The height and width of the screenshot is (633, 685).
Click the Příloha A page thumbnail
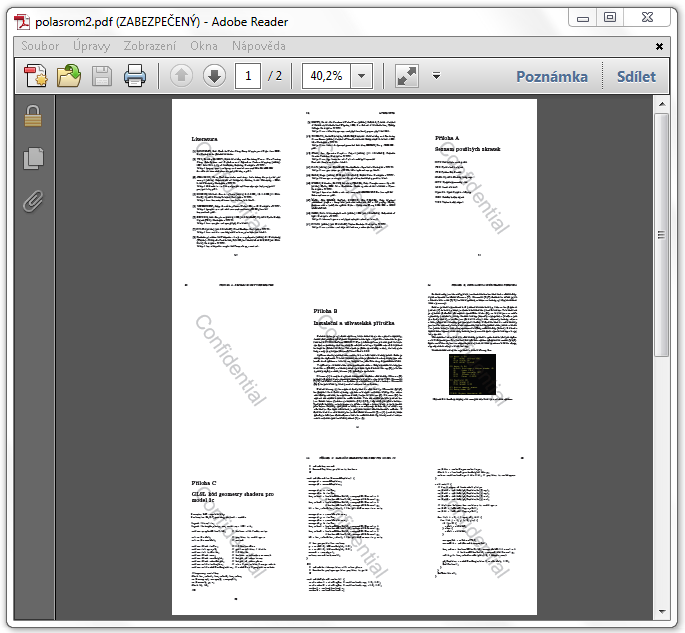point(477,183)
